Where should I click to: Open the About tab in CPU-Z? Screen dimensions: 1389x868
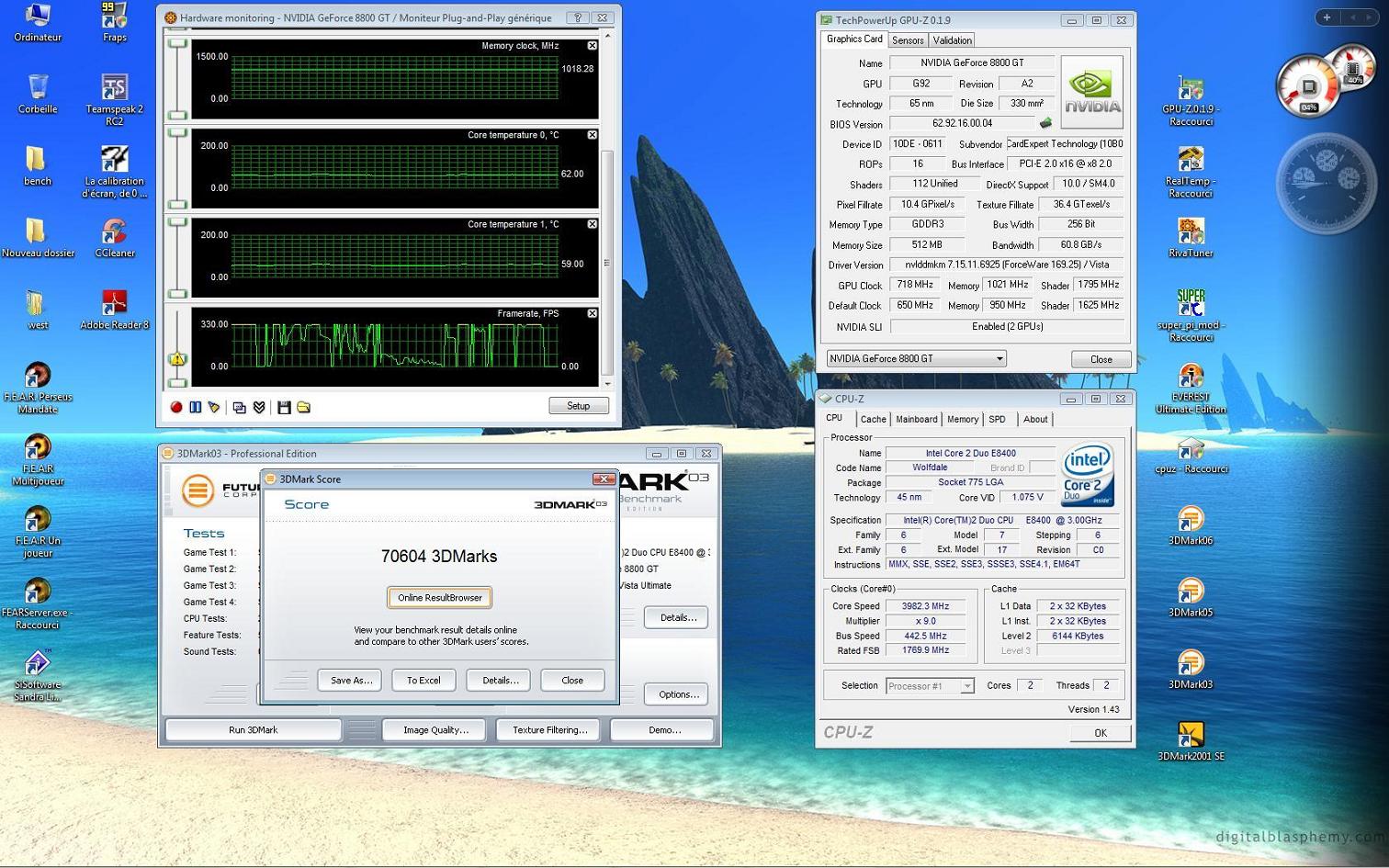point(1035,419)
